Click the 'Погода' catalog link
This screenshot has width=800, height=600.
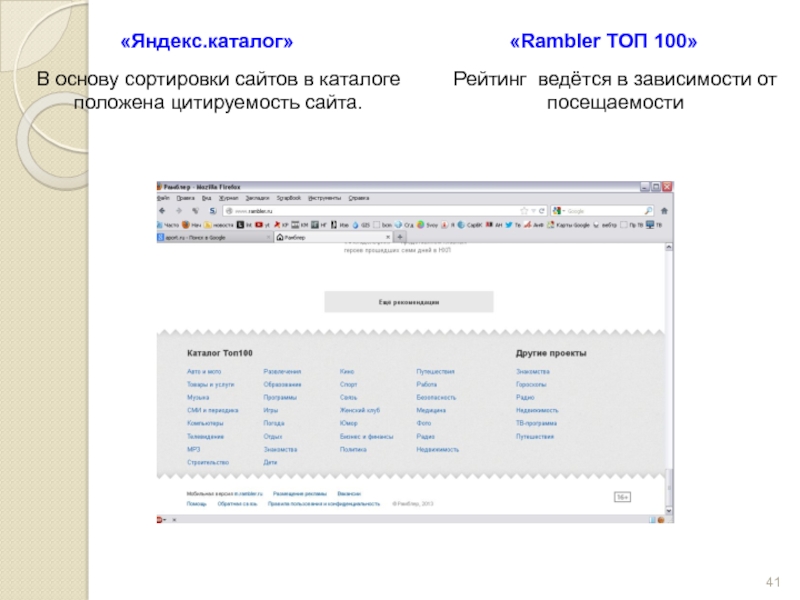tap(273, 423)
